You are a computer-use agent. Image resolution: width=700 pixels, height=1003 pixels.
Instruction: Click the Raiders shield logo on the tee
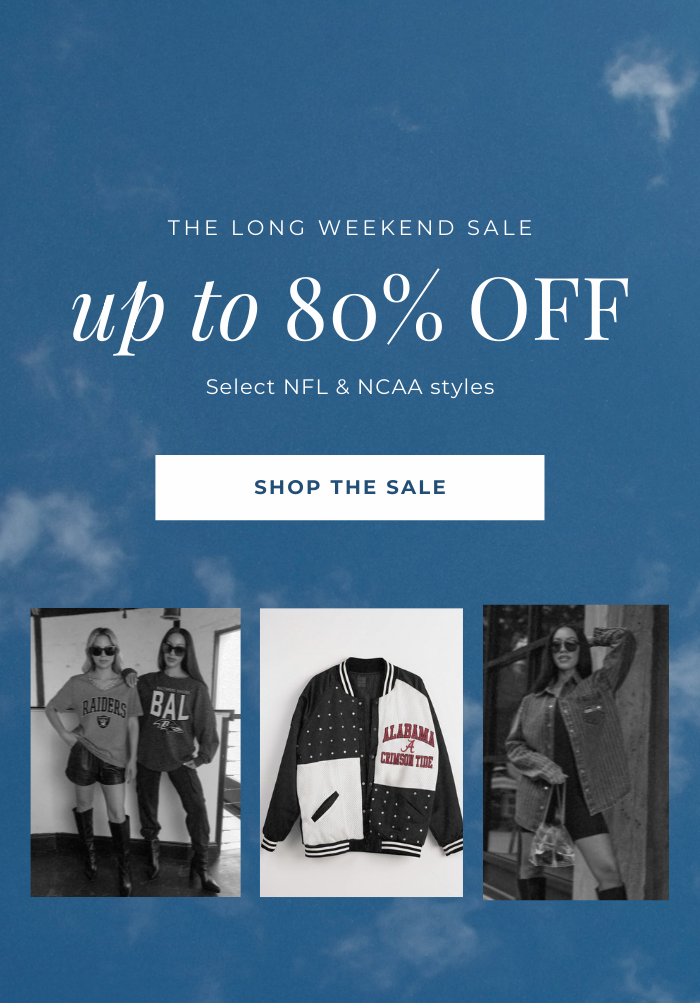tap(102, 722)
